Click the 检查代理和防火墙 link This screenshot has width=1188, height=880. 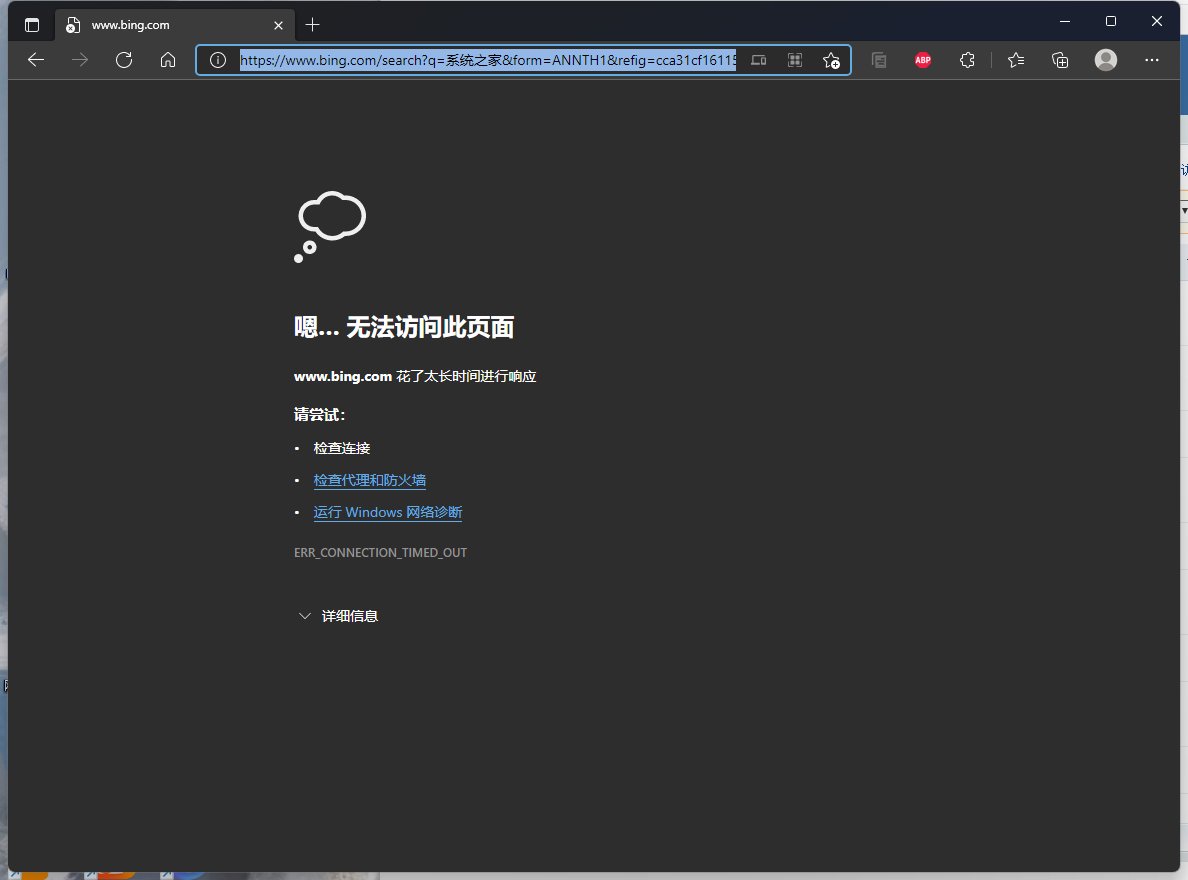[x=370, y=480]
